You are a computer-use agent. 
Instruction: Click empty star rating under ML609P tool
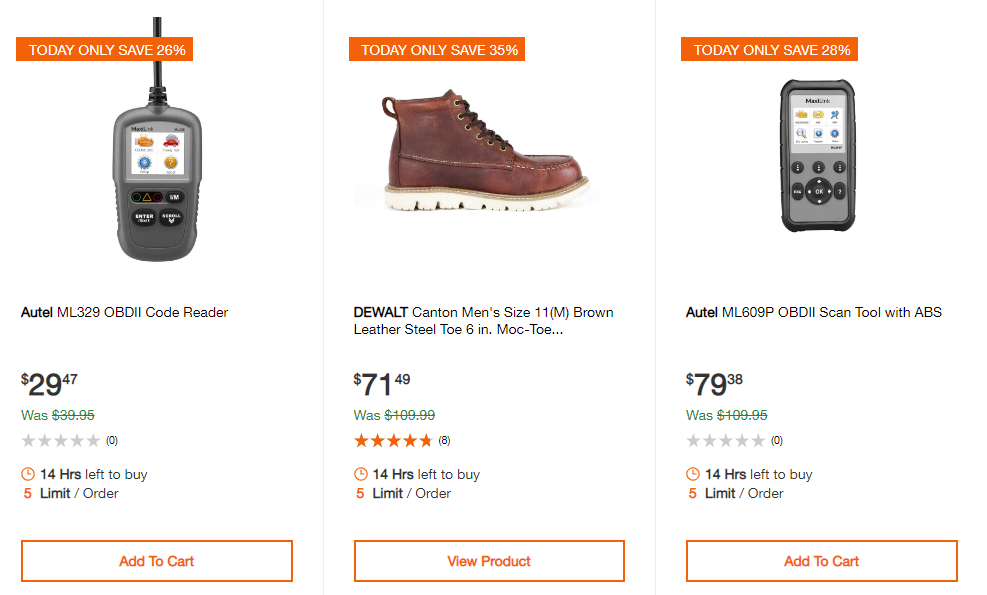tap(726, 440)
